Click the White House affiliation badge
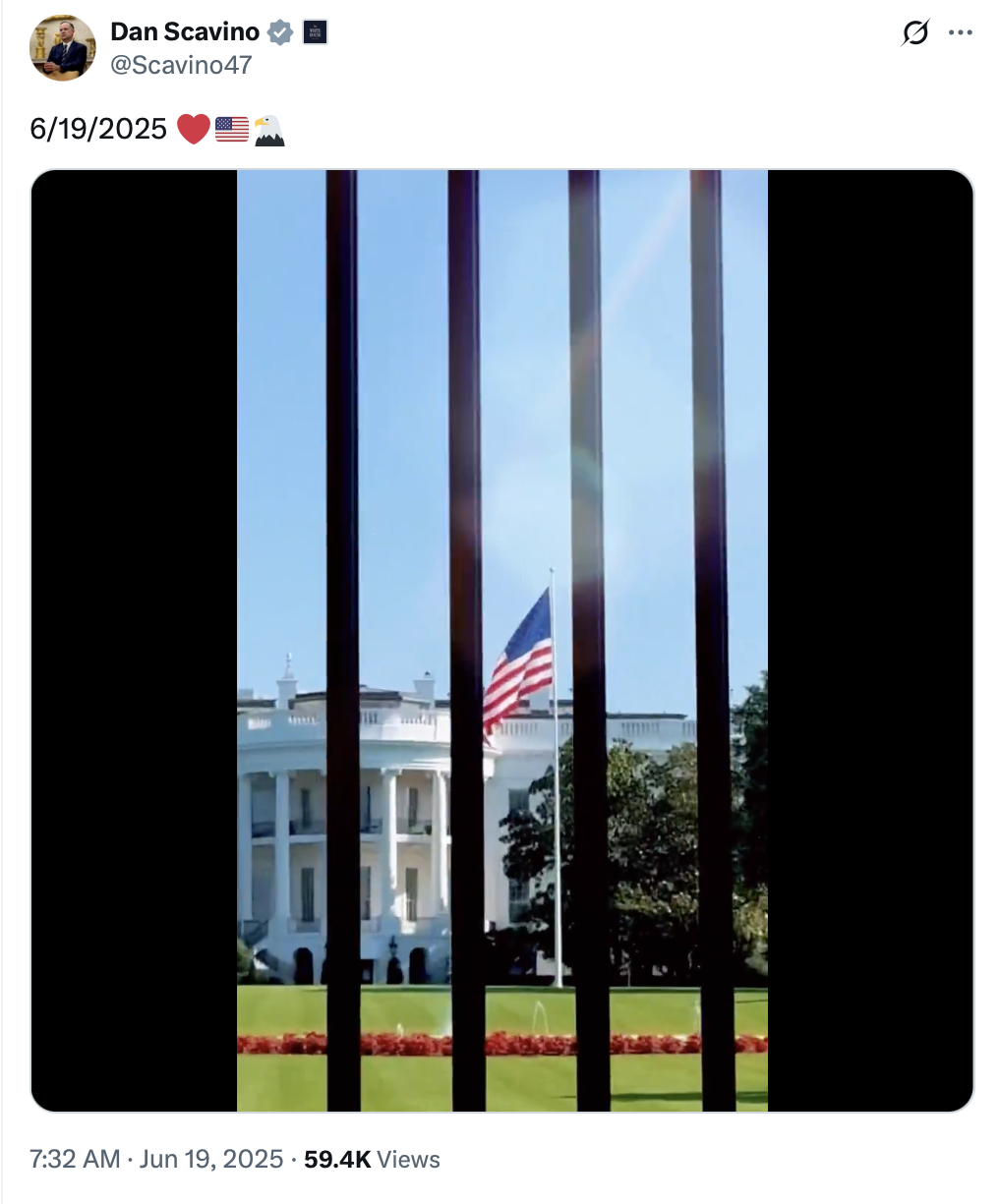 [315, 32]
